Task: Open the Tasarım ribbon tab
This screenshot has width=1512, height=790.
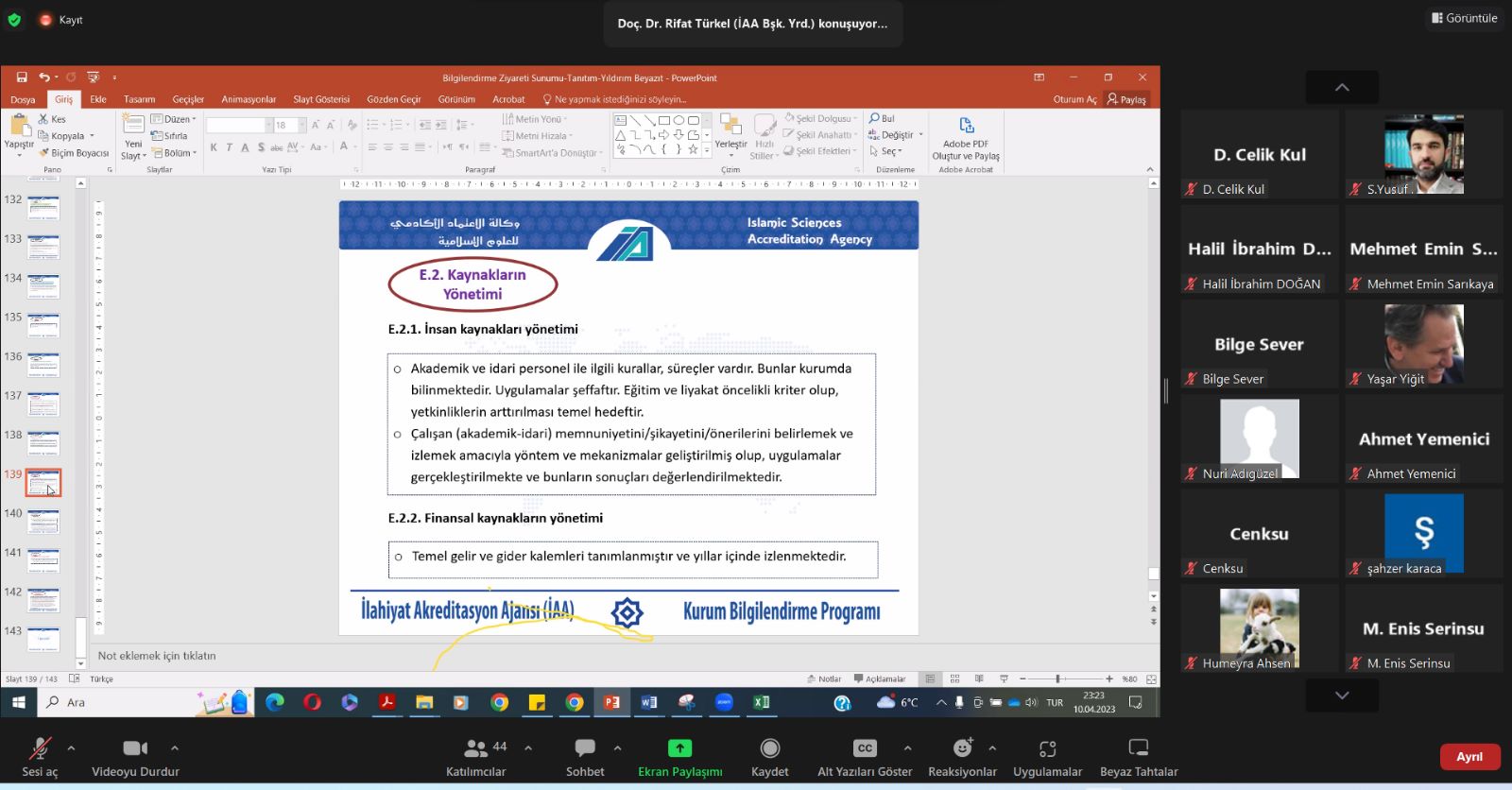Action: (x=139, y=99)
